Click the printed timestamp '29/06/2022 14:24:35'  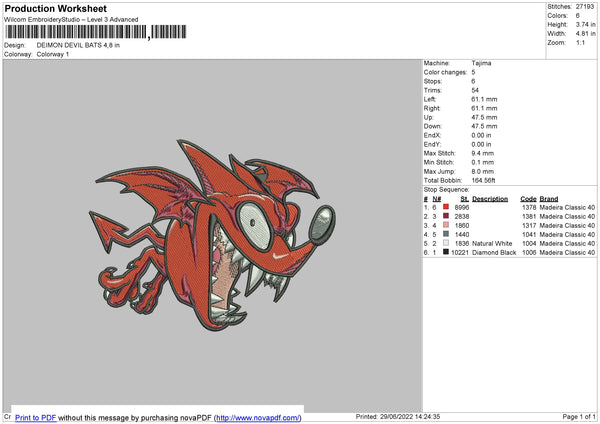click(x=410, y=416)
